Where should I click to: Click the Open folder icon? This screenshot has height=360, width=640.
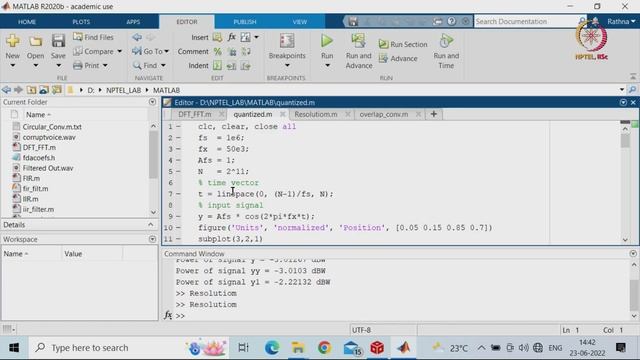tap(36, 41)
